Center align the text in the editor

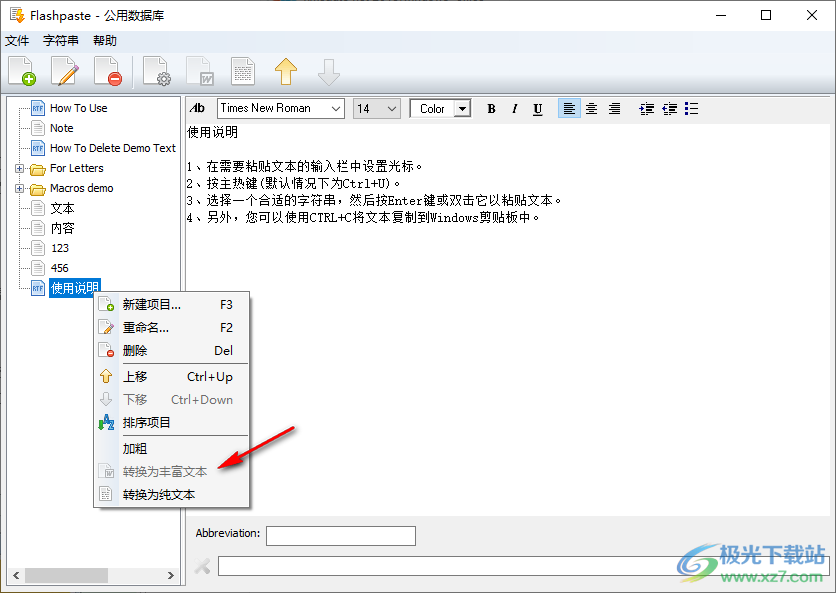click(x=592, y=108)
